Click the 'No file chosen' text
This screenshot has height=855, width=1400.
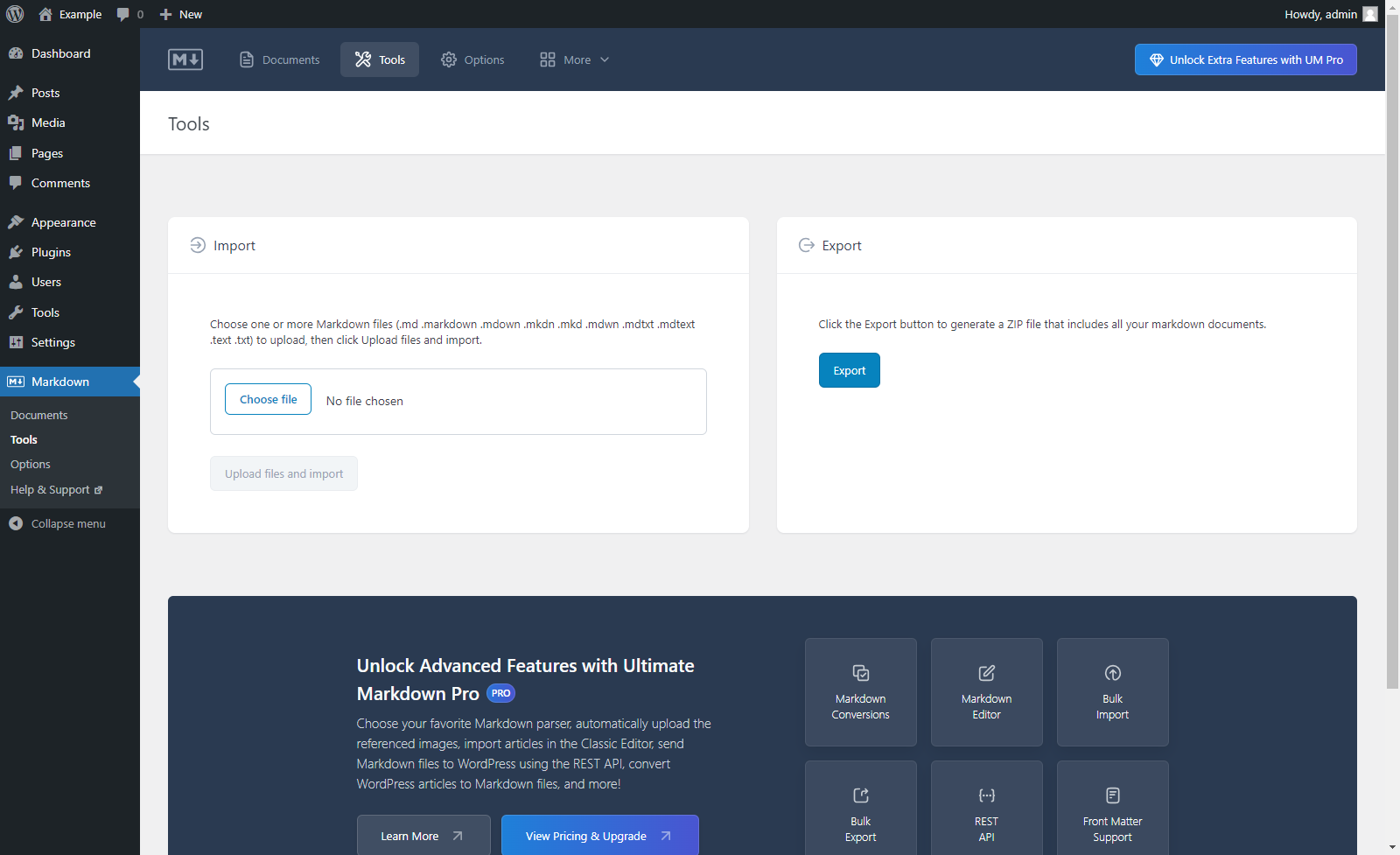tap(365, 401)
